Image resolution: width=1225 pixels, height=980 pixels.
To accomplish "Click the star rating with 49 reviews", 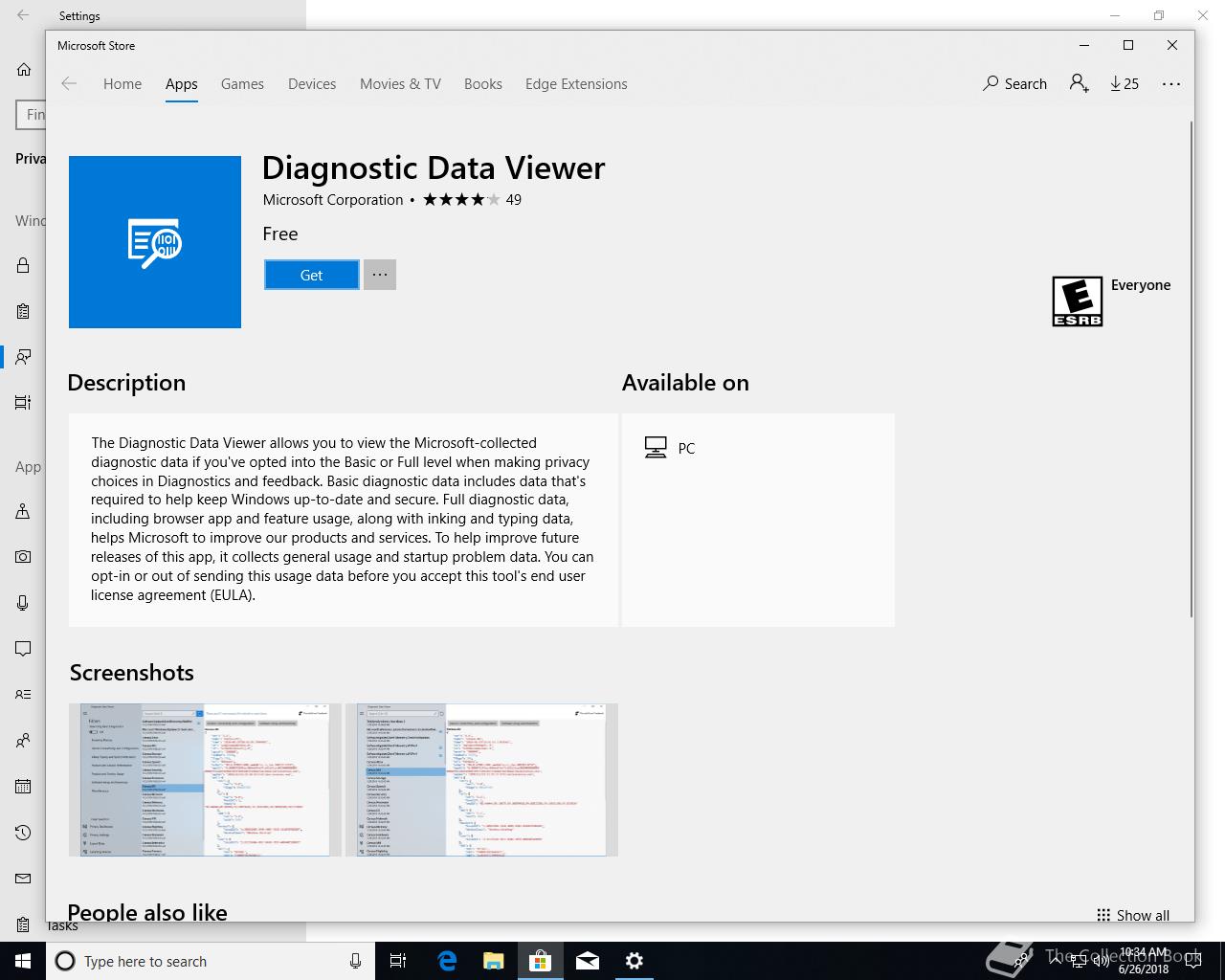I will pos(472,200).
